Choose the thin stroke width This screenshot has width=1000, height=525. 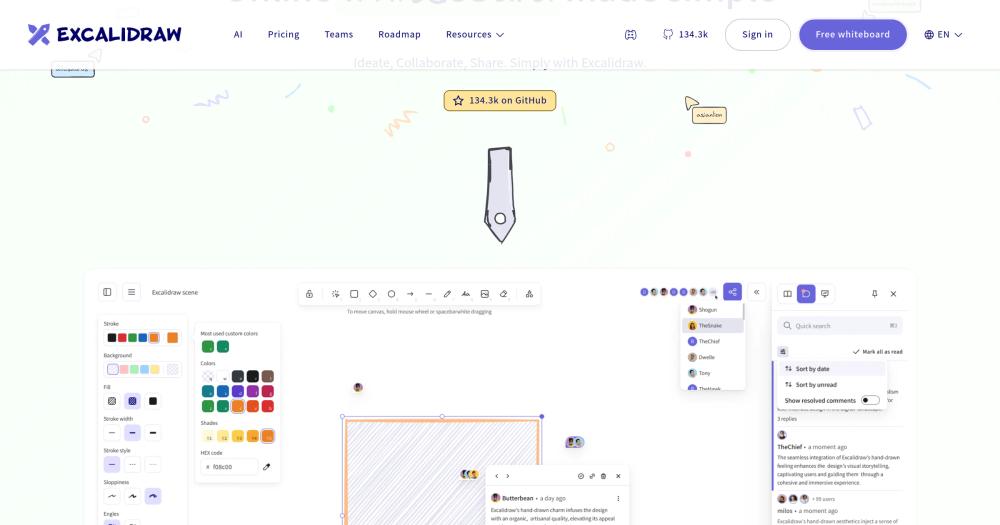click(x=112, y=433)
